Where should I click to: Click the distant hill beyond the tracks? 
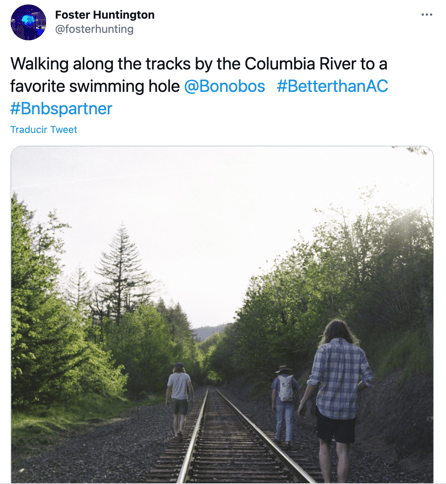210,332
